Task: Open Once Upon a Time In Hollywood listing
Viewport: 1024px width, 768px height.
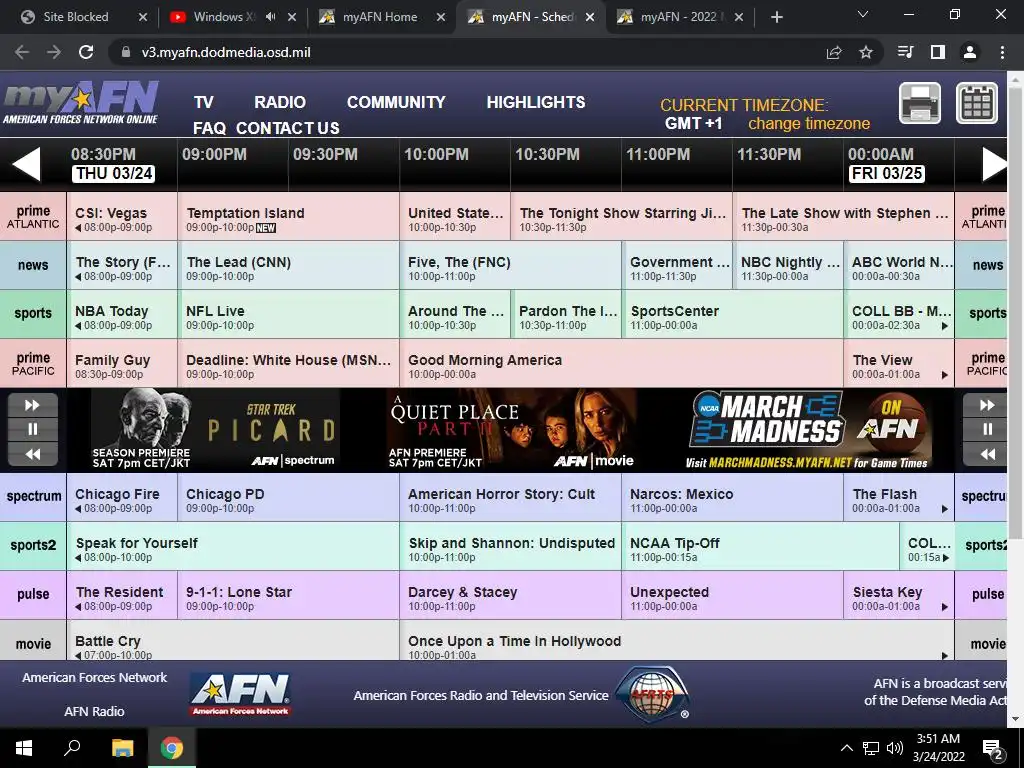Action: coord(677,641)
